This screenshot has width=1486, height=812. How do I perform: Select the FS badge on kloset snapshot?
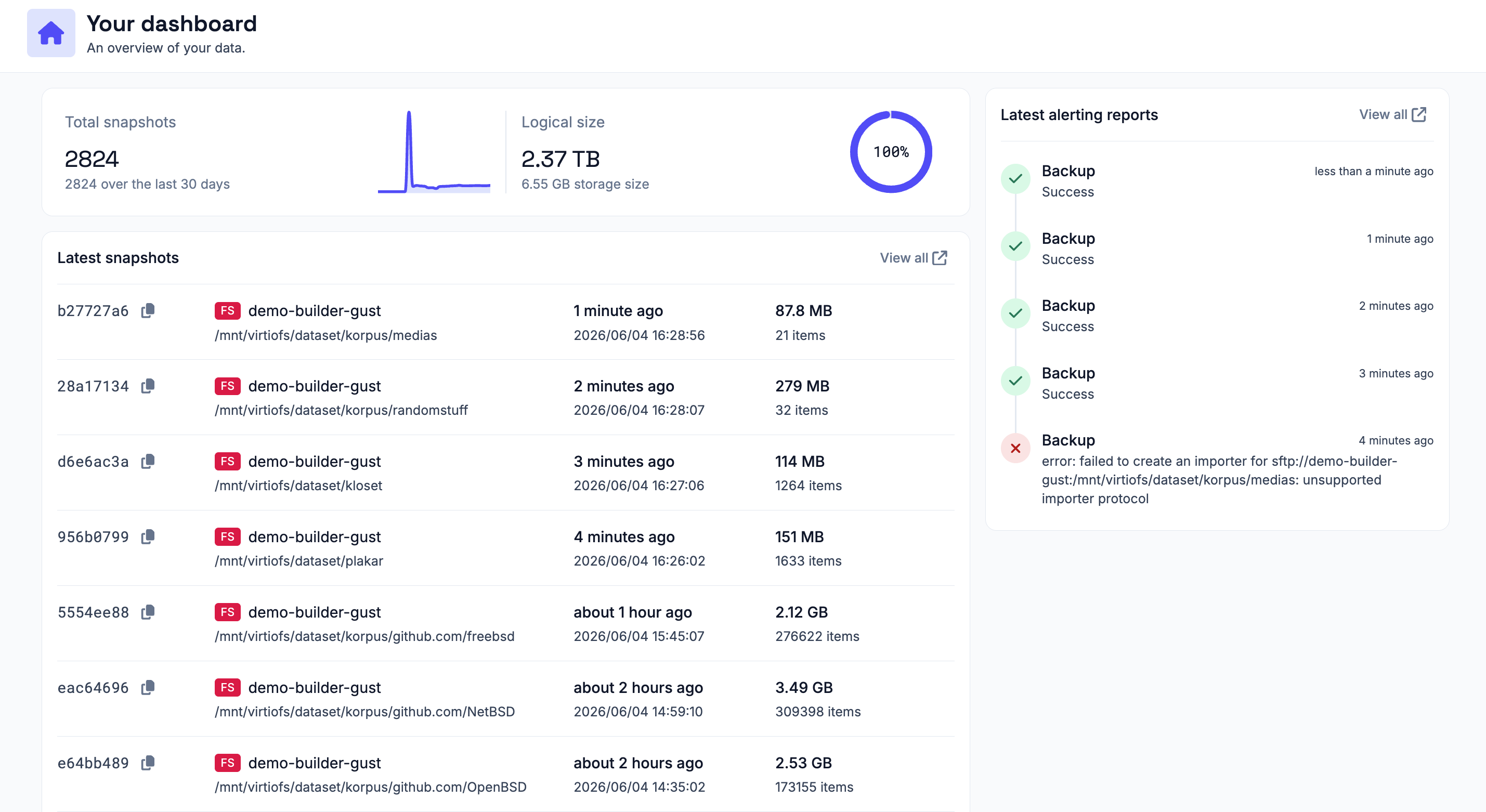[x=227, y=462]
